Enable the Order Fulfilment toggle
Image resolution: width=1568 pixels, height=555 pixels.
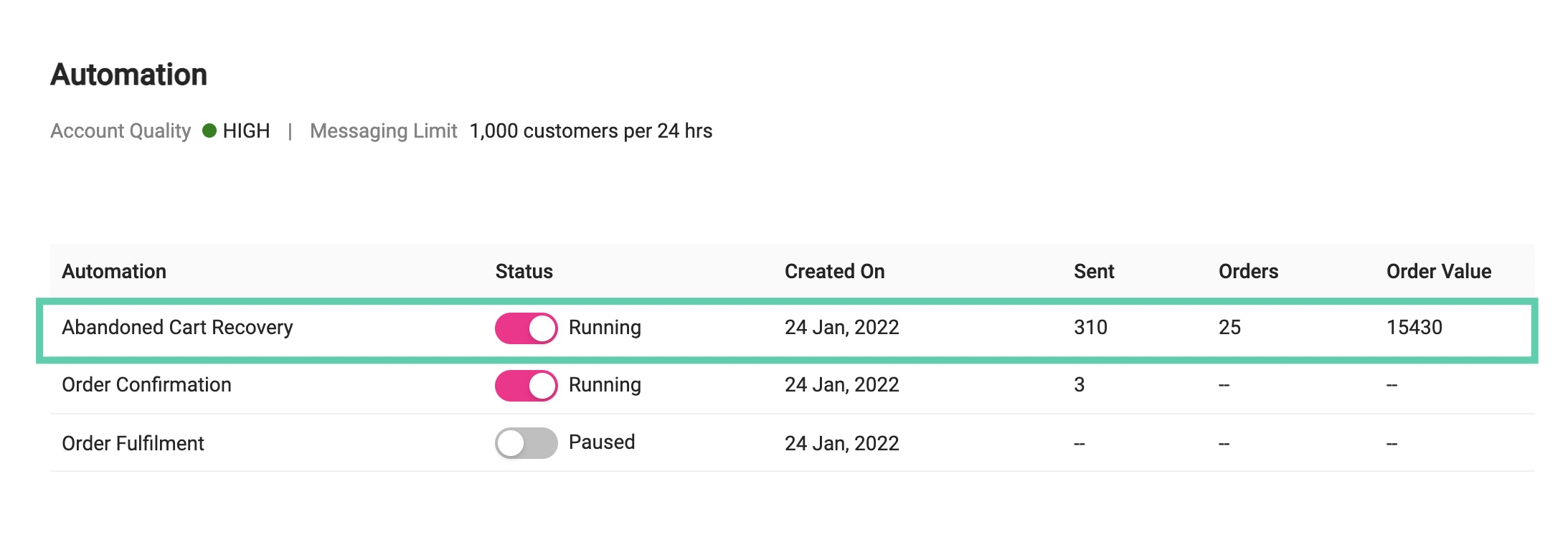pos(526,443)
